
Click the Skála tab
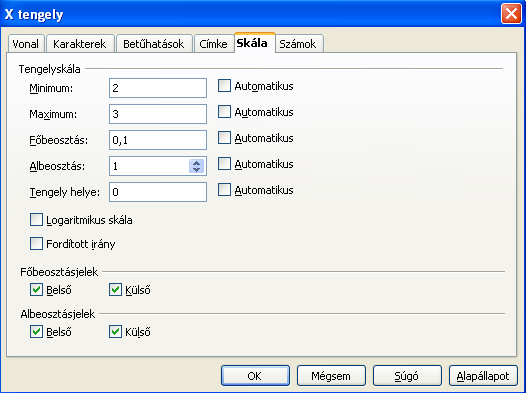[x=254, y=43]
